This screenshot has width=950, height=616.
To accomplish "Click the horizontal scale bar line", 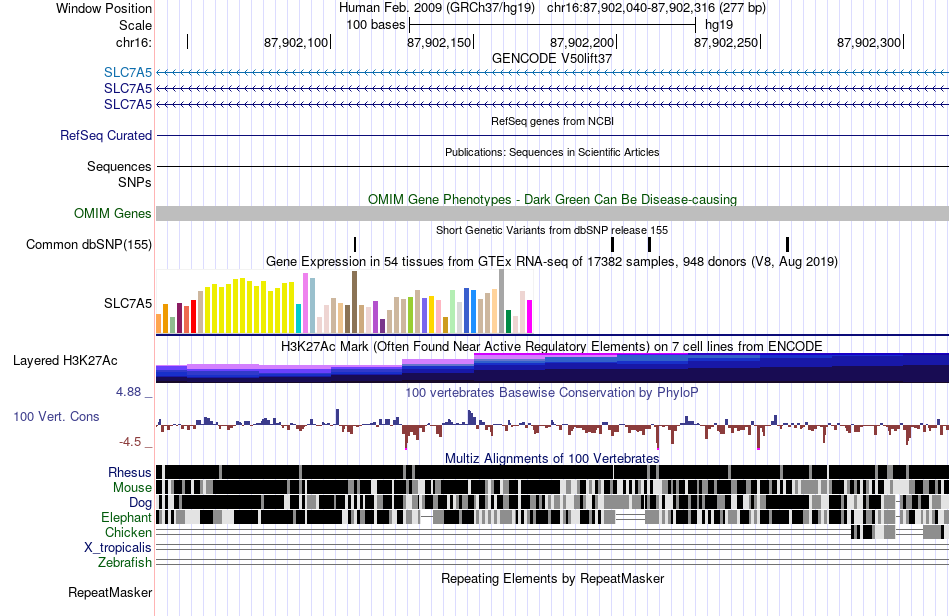I will [553, 25].
